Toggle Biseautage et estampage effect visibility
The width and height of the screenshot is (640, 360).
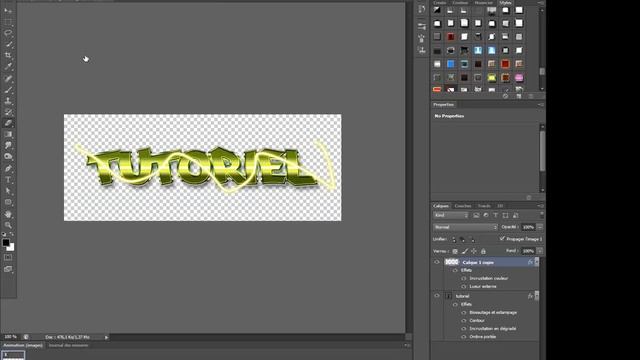pos(464,313)
